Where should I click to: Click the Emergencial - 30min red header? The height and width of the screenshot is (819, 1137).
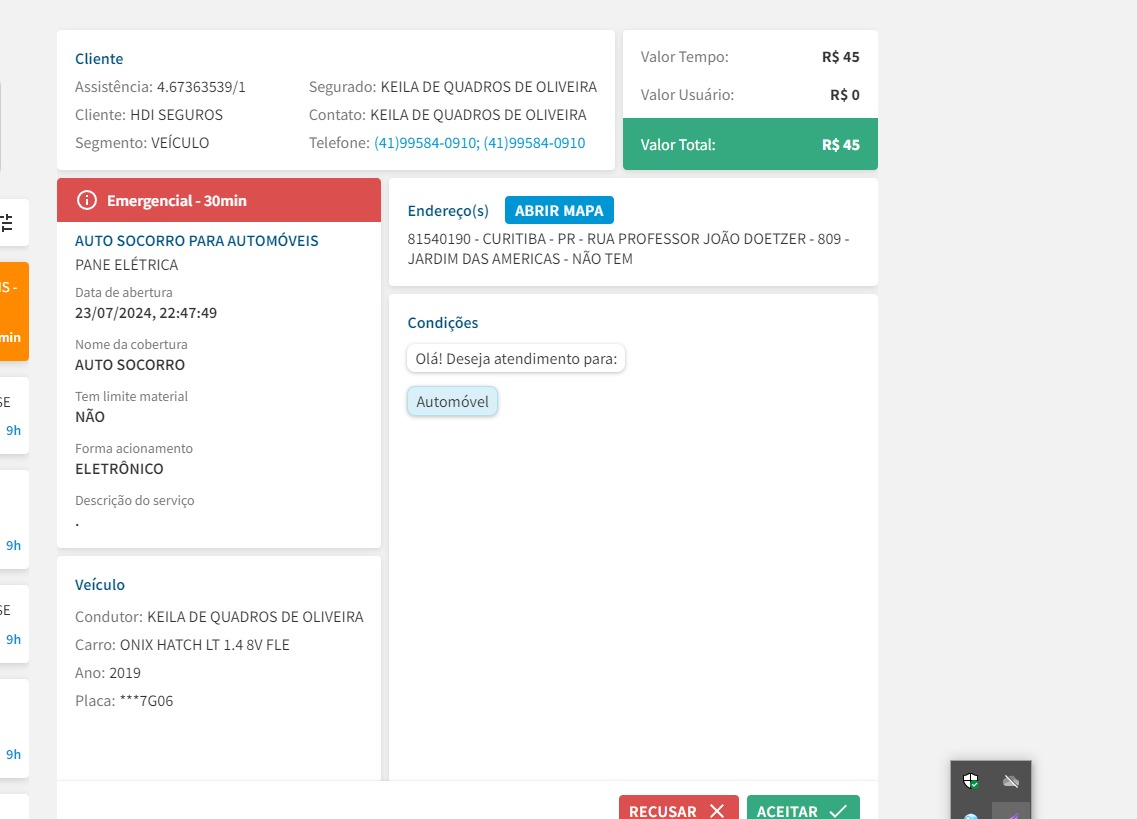click(x=219, y=200)
